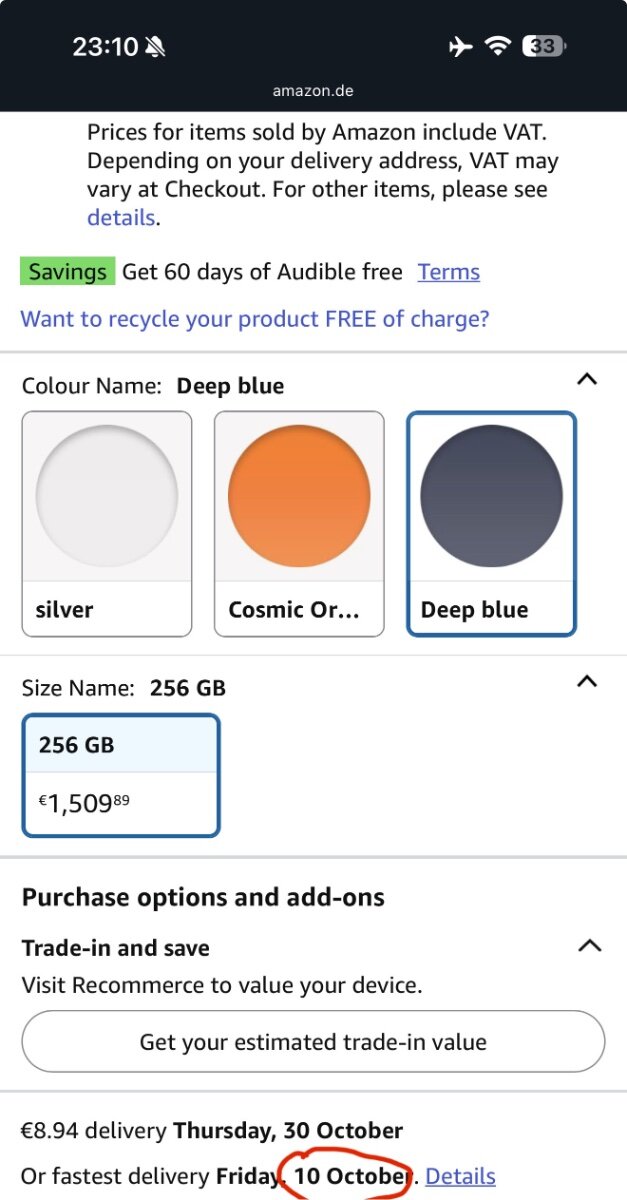The height and width of the screenshot is (1200, 627).
Task: Open the recycle product free link
Action: 255,319
